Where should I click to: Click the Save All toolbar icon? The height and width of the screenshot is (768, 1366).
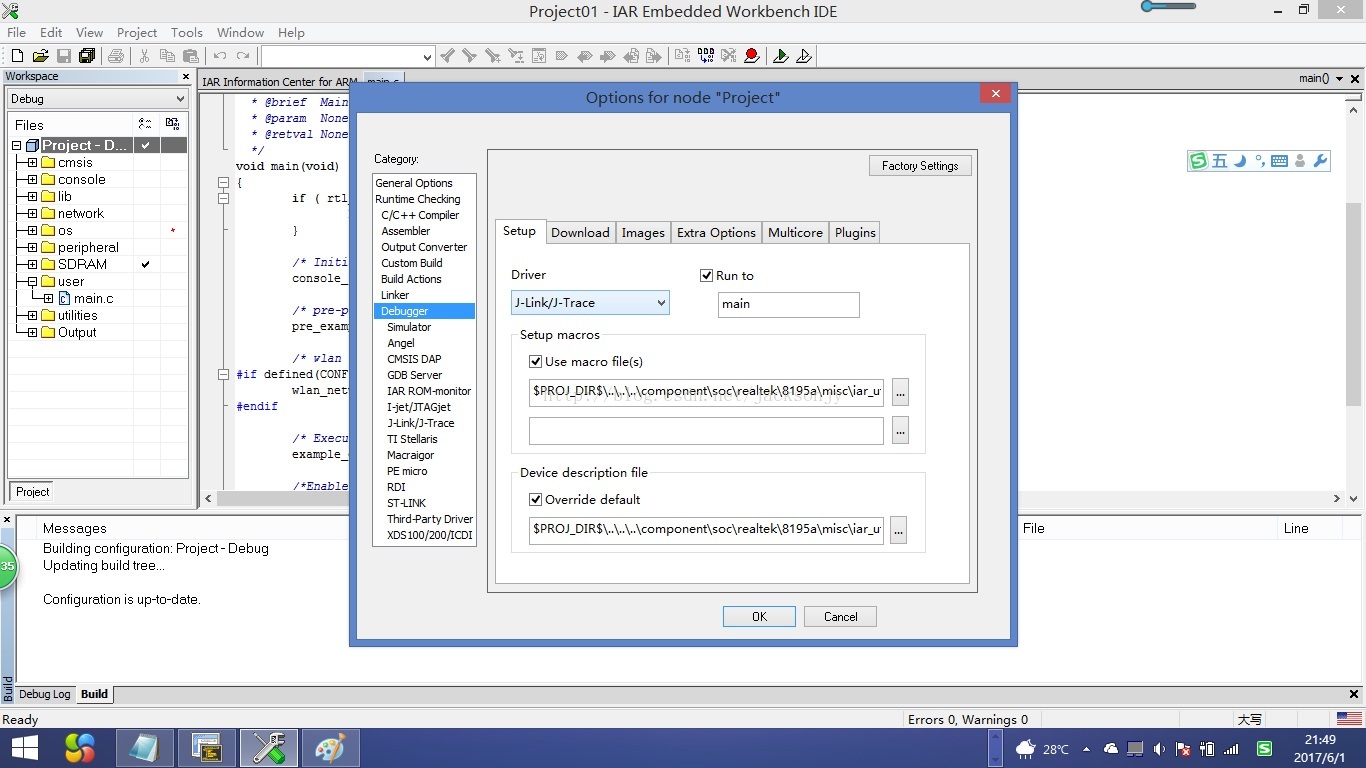point(87,56)
